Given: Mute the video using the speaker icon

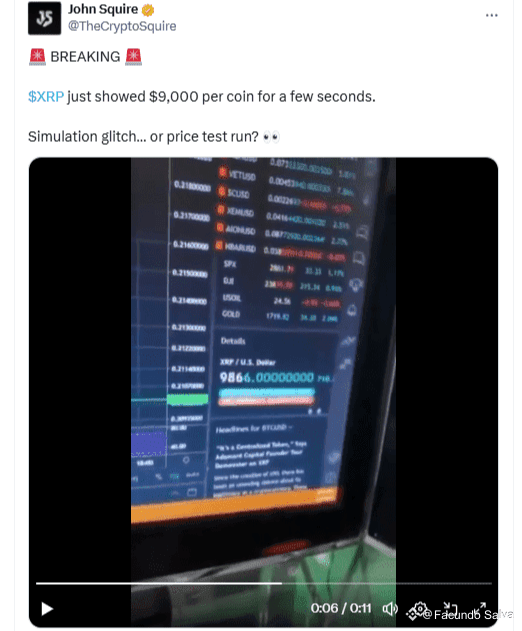Looking at the screenshot, I should coord(390,608).
